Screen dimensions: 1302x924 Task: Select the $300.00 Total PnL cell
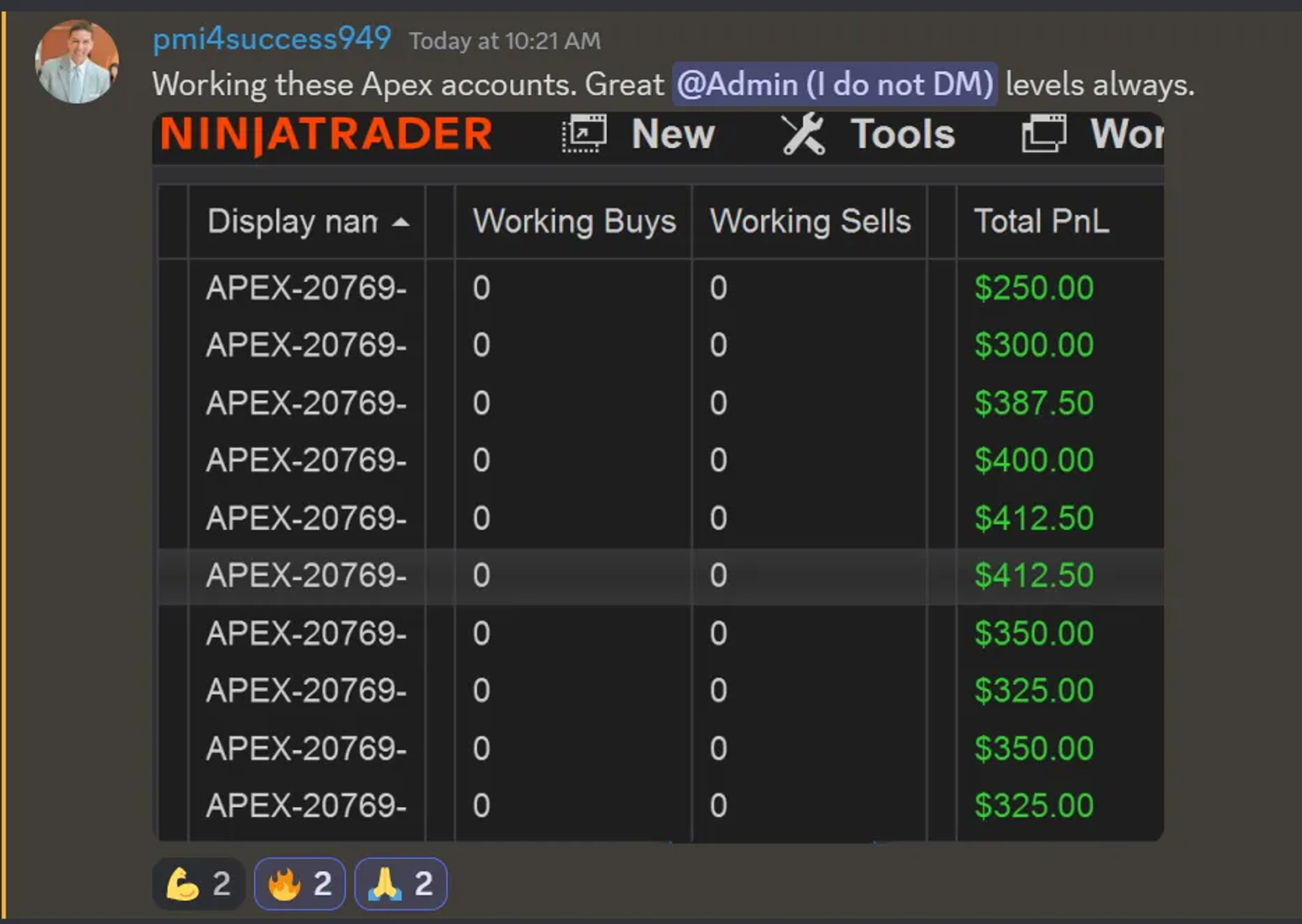point(1034,345)
